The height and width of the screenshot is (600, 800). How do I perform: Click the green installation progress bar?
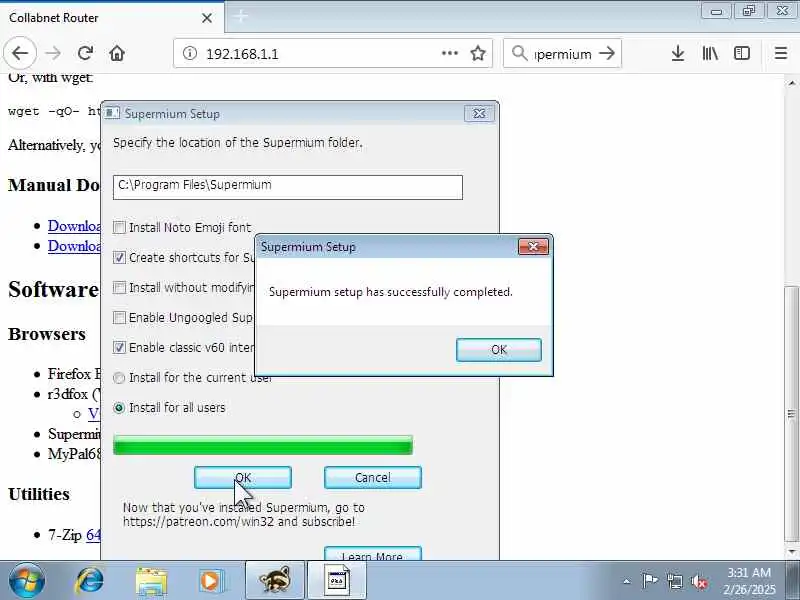(x=263, y=445)
